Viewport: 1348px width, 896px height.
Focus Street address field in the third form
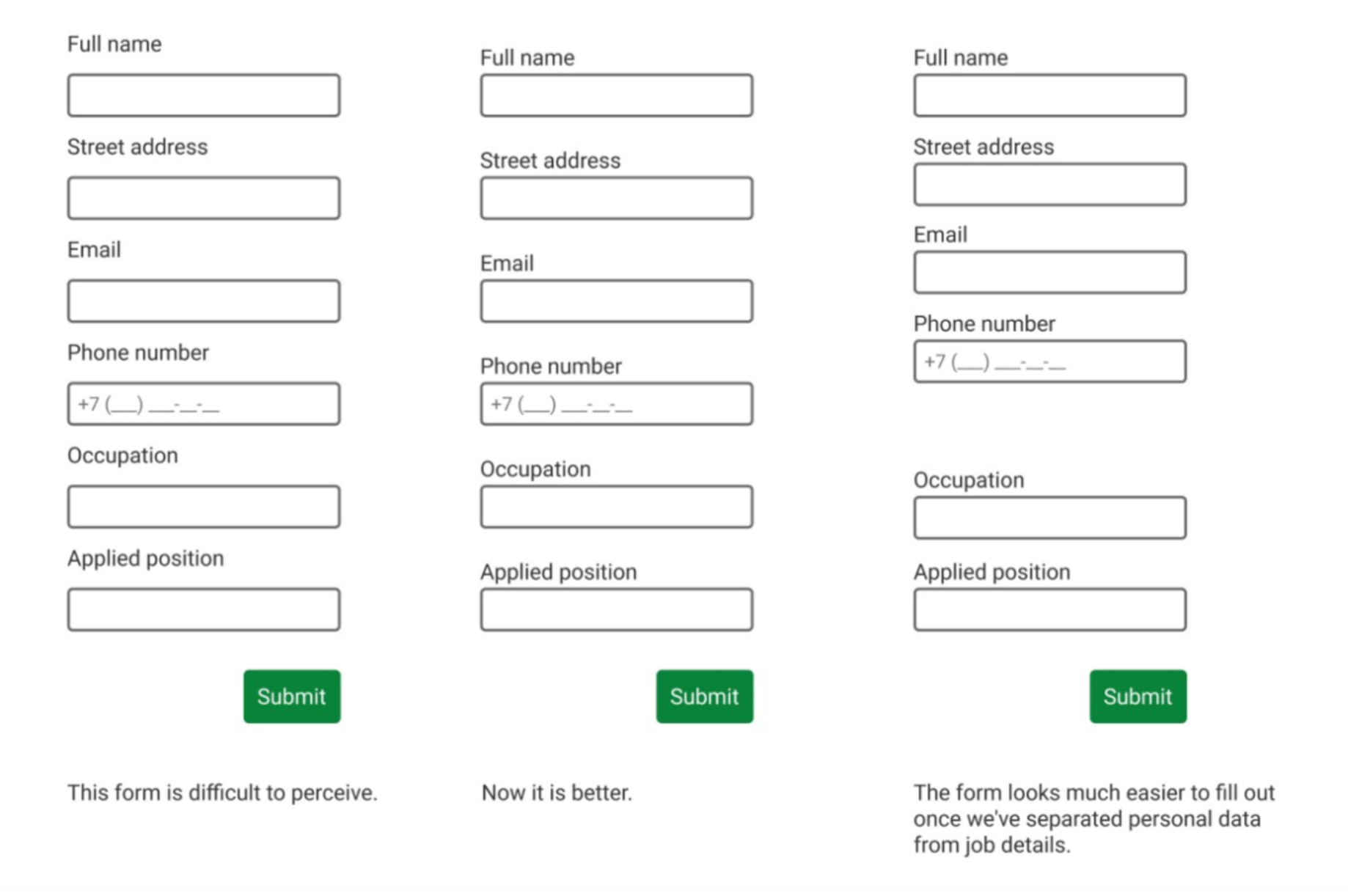point(1050,184)
